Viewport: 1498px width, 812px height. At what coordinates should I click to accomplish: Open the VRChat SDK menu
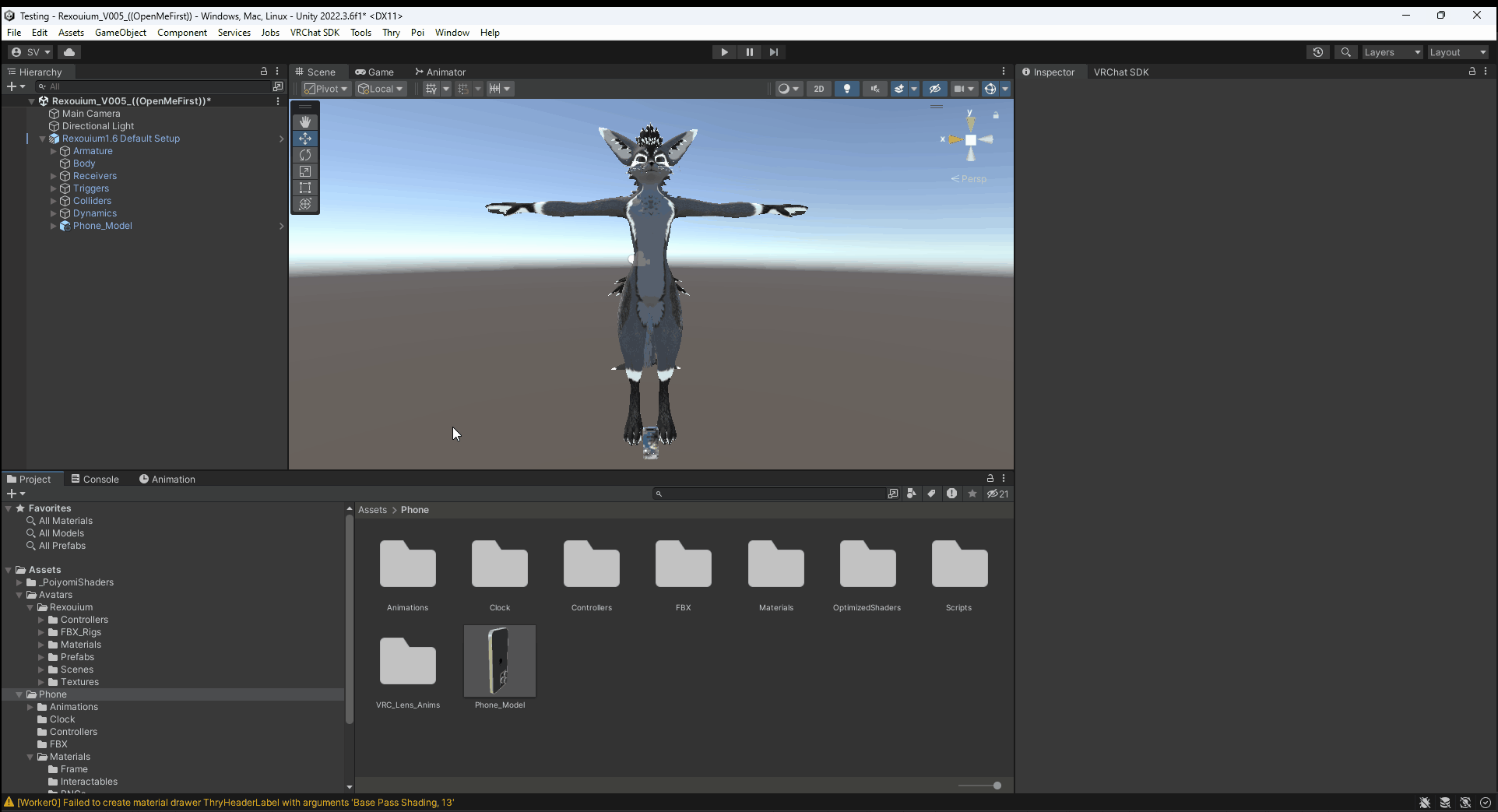pyautogui.click(x=315, y=33)
